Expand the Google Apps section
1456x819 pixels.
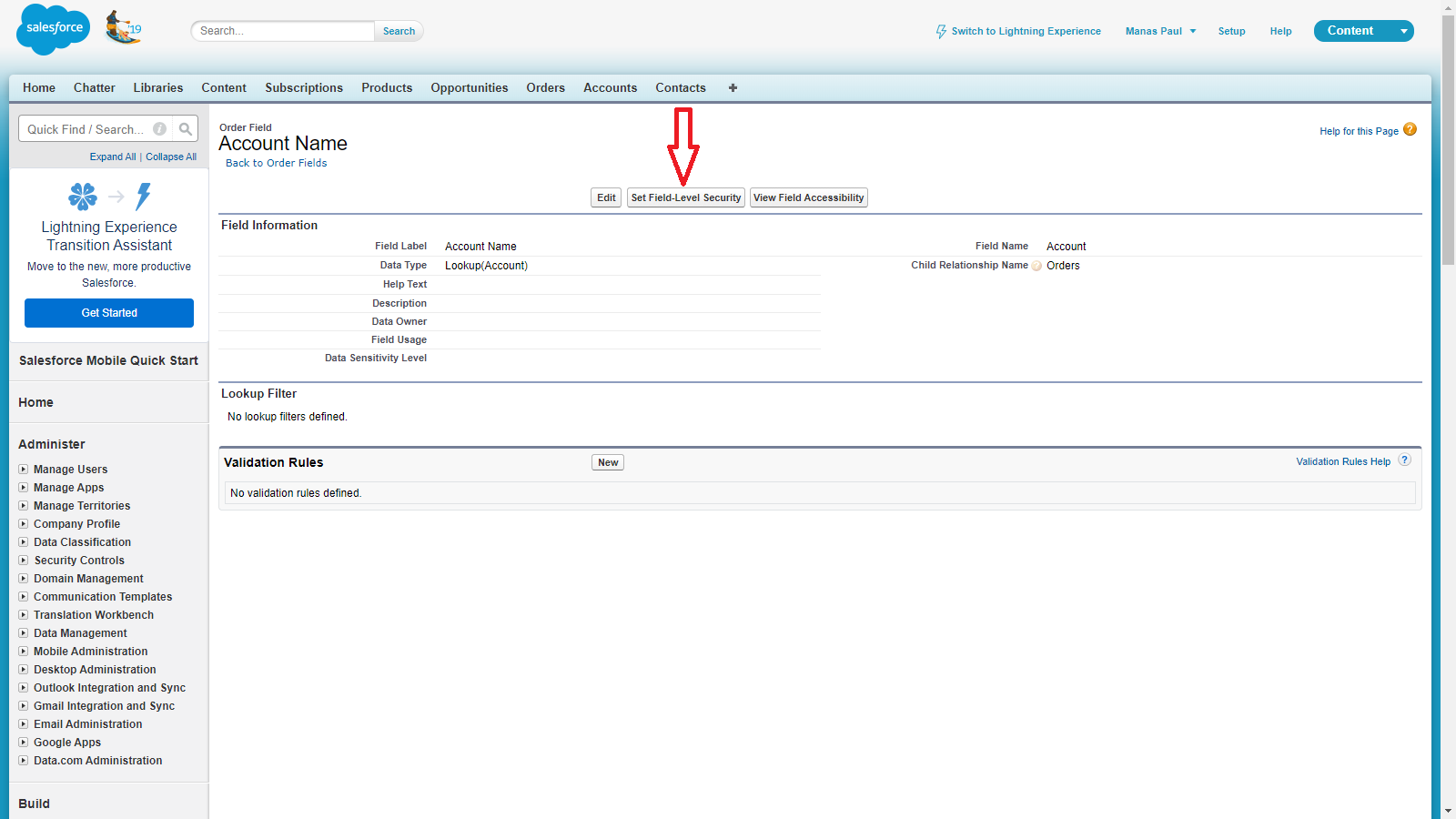click(x=23, y=743)
